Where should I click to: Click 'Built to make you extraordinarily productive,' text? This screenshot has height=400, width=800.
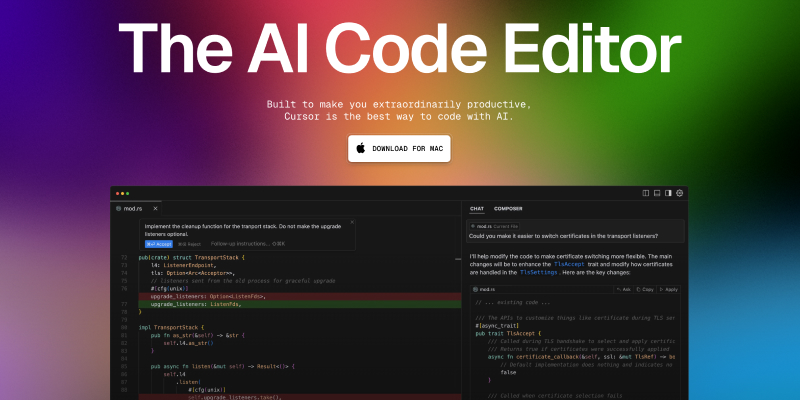(x=399, y=104)
